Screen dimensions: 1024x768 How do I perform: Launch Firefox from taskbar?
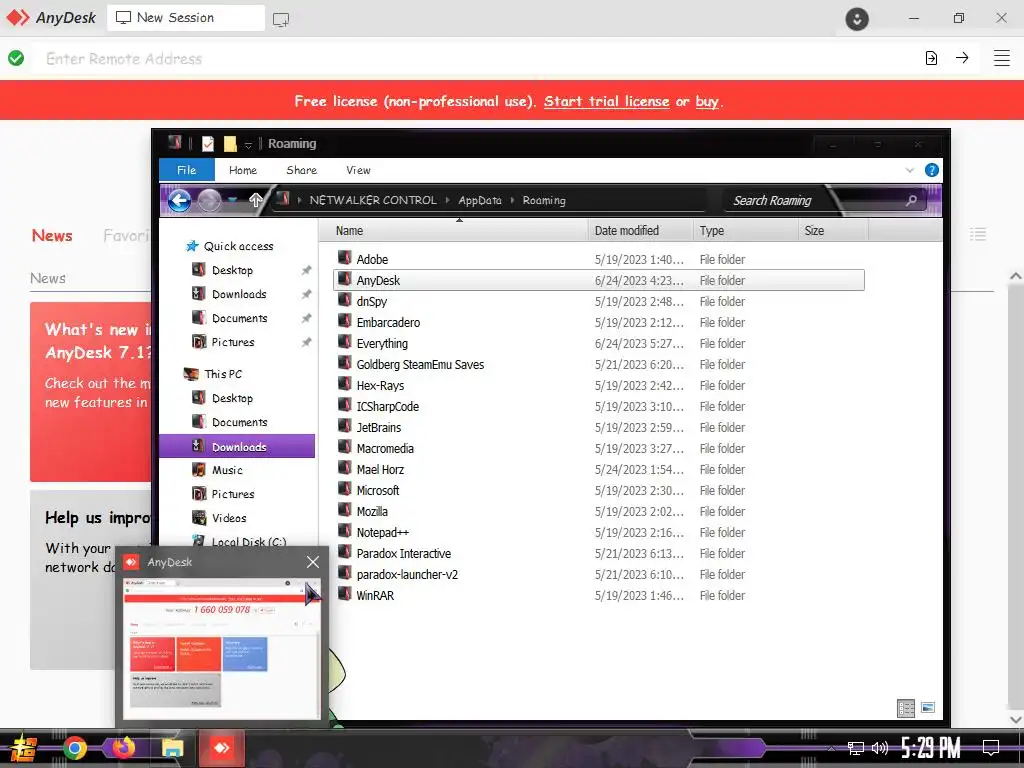click(x=123, y=747)
